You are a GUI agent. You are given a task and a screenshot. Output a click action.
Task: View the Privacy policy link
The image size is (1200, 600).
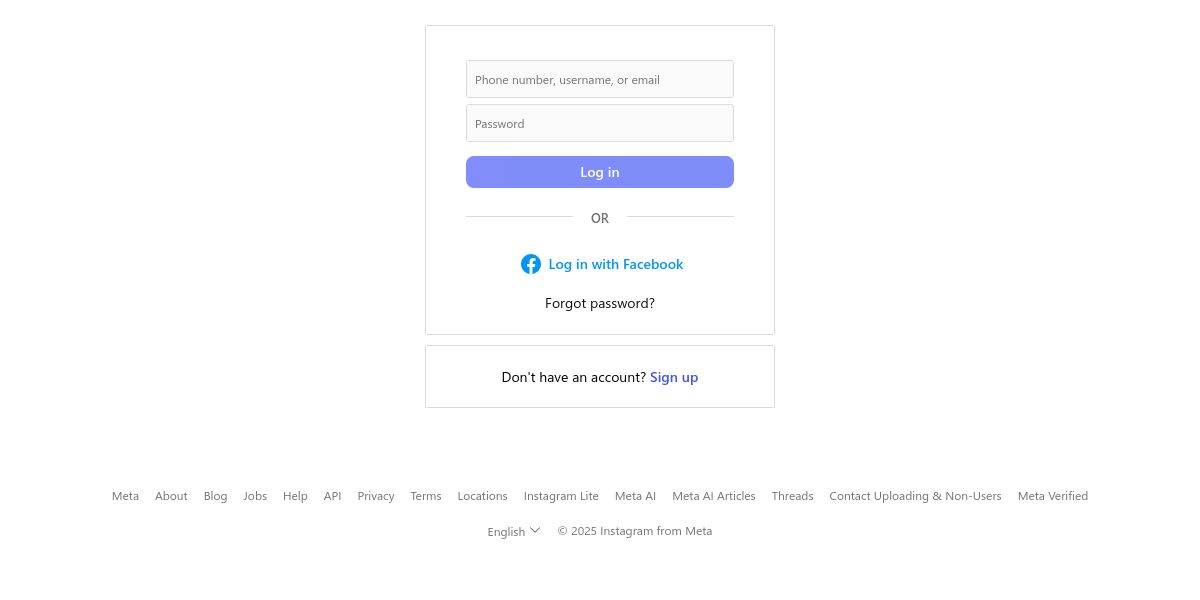tap(376, 496)
